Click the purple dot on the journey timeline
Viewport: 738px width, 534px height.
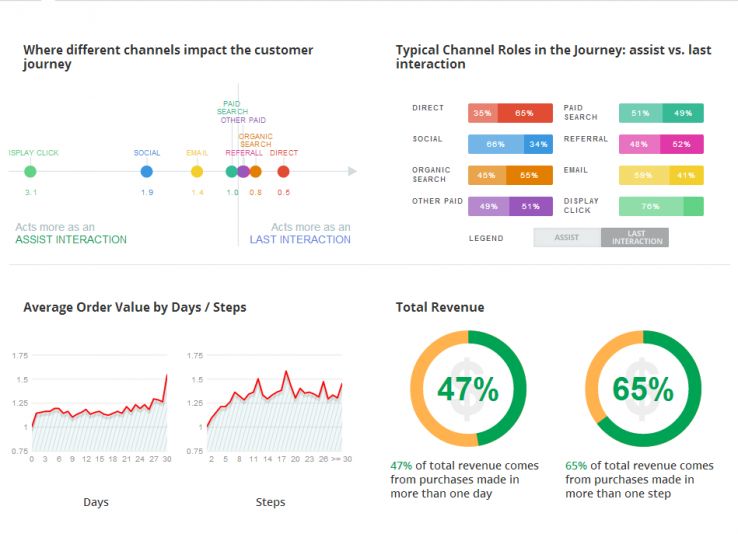coord(244,172)
